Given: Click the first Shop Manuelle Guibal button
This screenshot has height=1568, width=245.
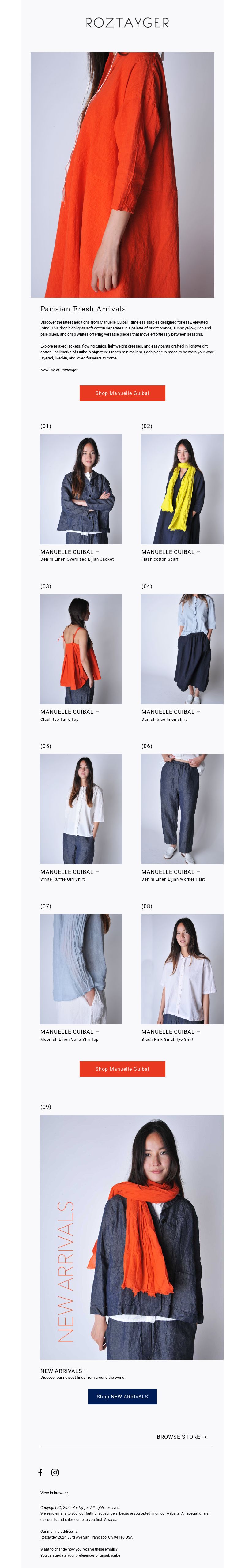Looking at the screenshot, I should point(123,393).
